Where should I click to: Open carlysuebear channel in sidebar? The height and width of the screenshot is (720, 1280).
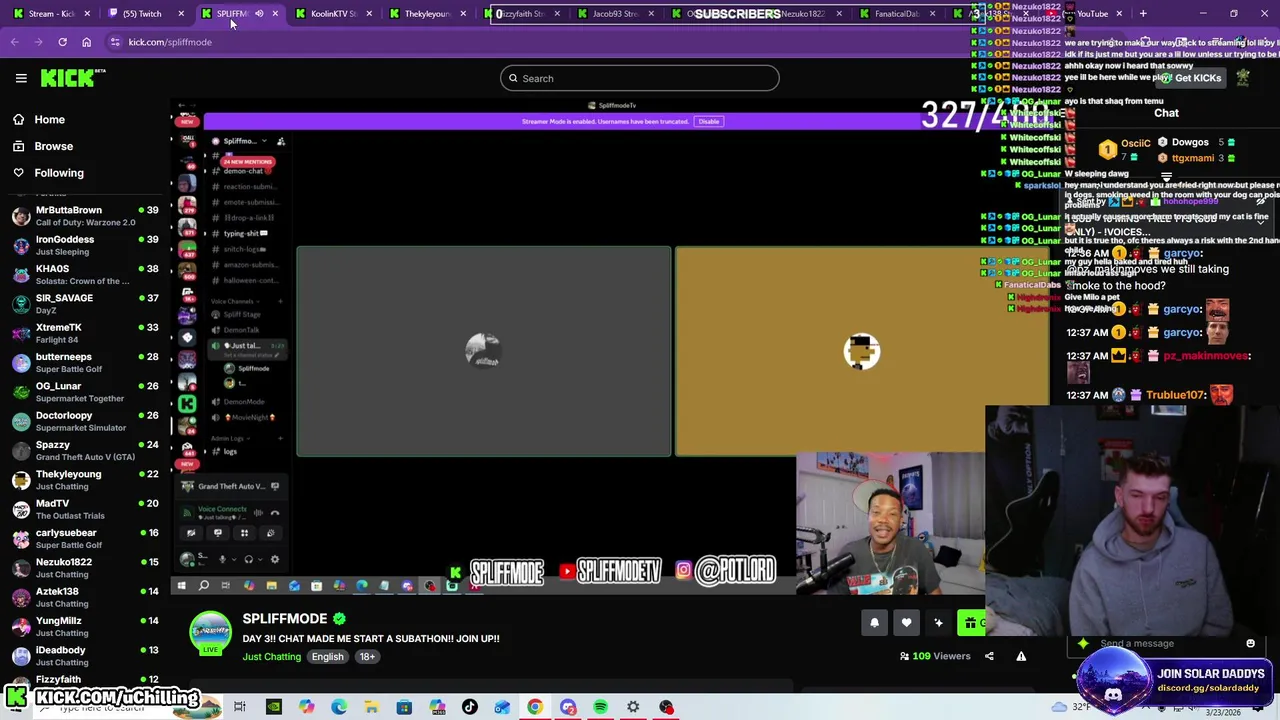85,538
